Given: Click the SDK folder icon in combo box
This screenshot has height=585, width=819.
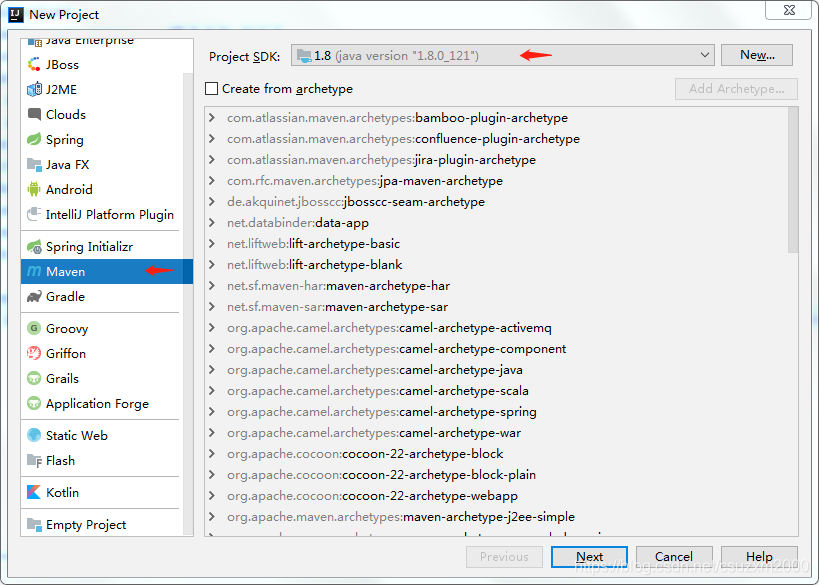Looking at the screenshot, I should click(304, 55).
